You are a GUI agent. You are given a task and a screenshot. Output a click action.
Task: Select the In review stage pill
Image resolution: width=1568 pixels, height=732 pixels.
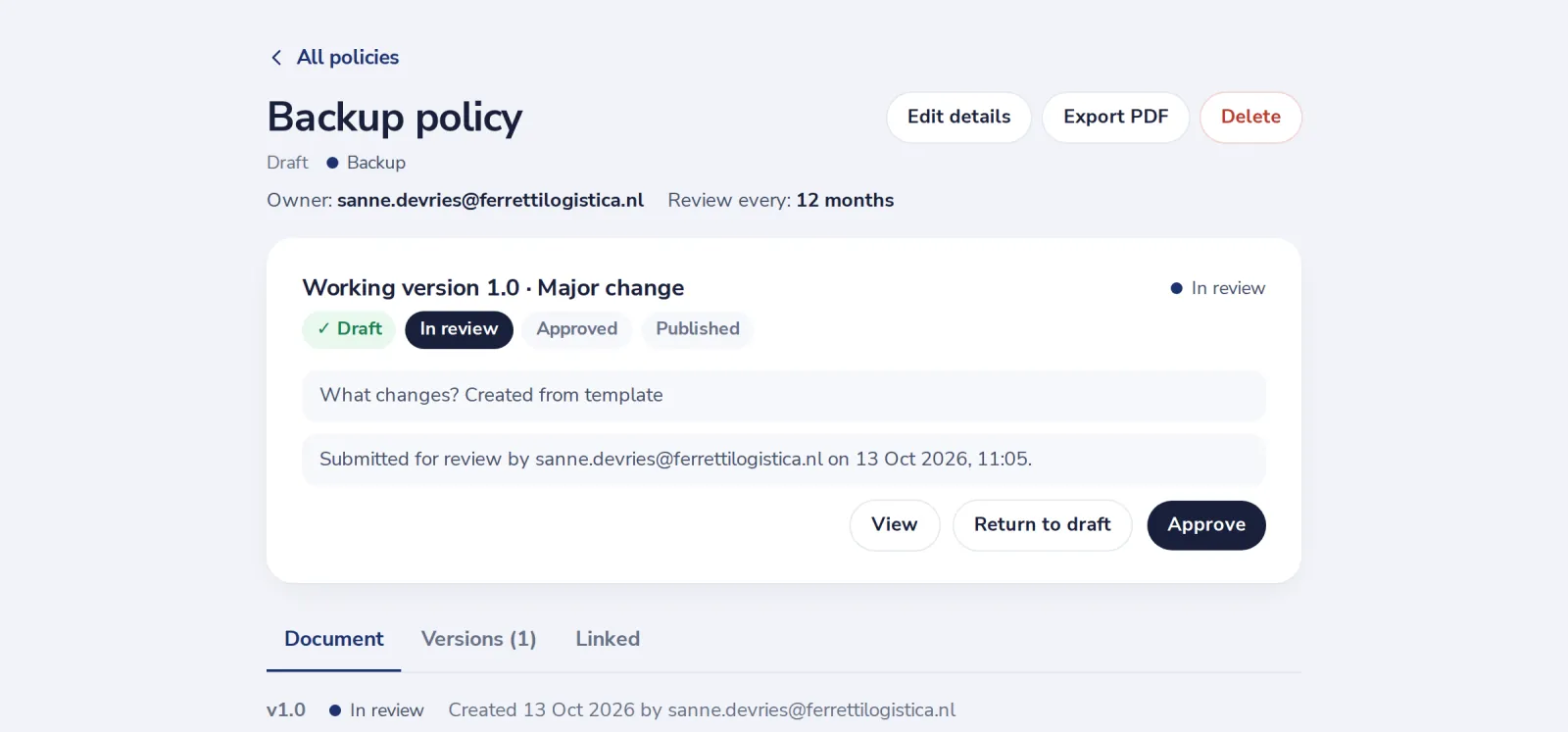coord(459,329)
